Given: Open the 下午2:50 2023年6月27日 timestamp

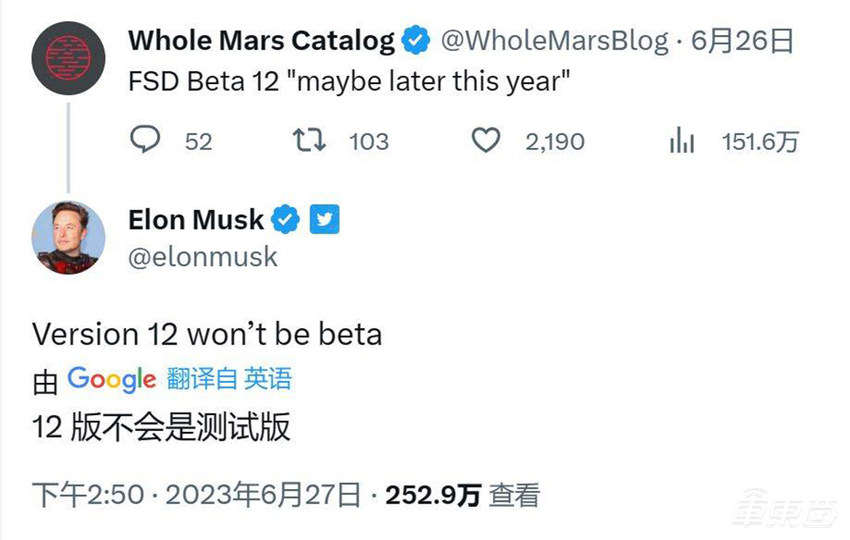Looking at the screenshot, I should pyautogui.click(x=196, y=495).
